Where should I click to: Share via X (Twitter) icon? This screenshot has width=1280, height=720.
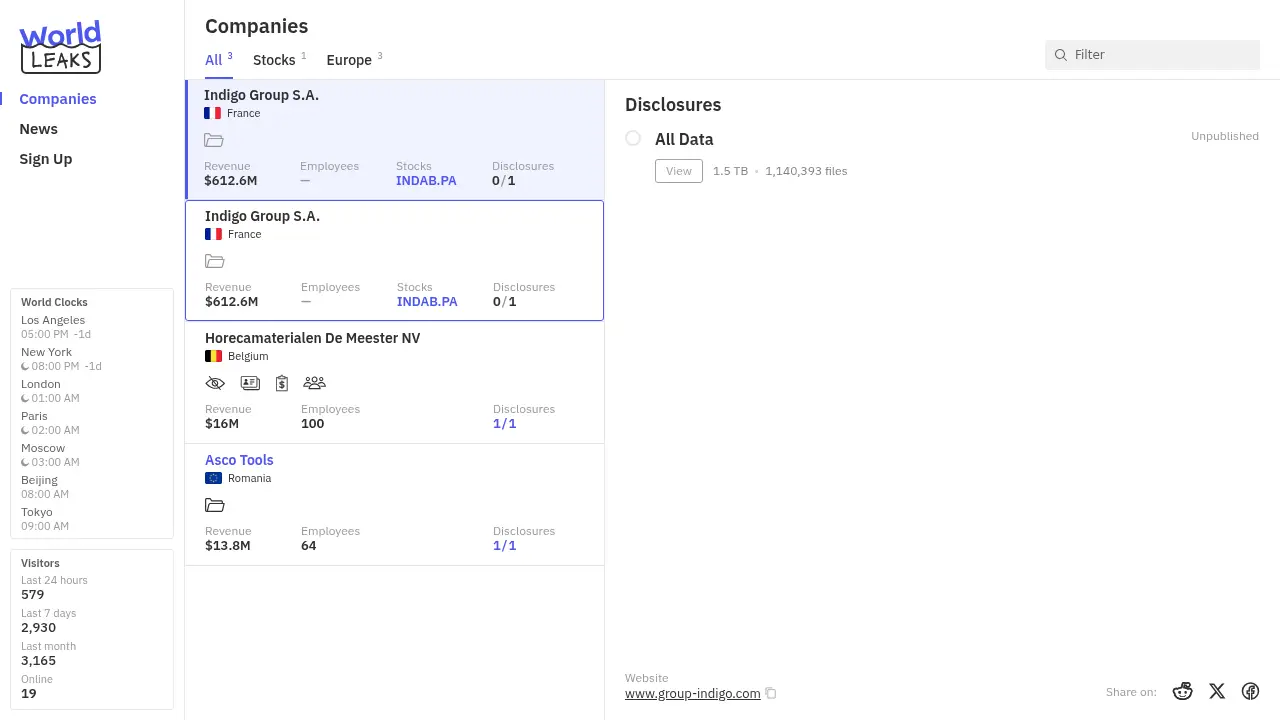coord(1217,691)
